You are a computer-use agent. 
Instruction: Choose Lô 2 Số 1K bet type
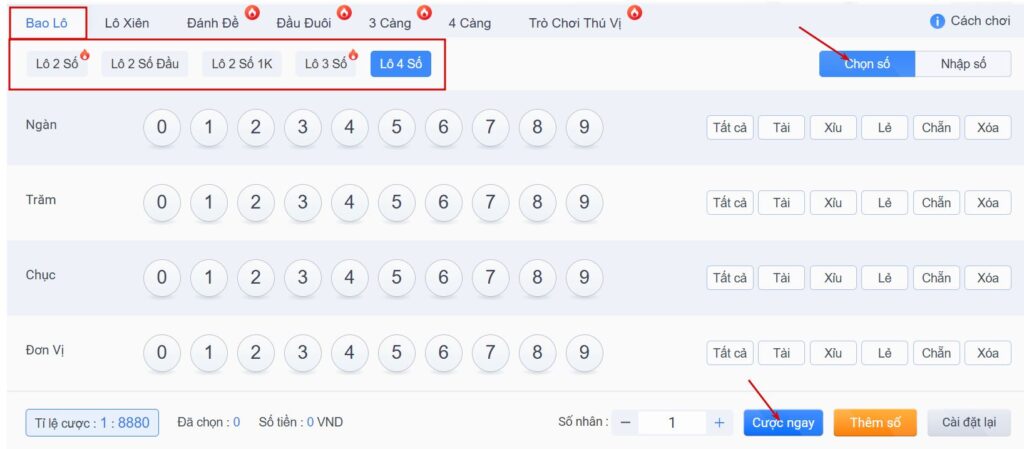pyautogui.click(x=242, y=64)
